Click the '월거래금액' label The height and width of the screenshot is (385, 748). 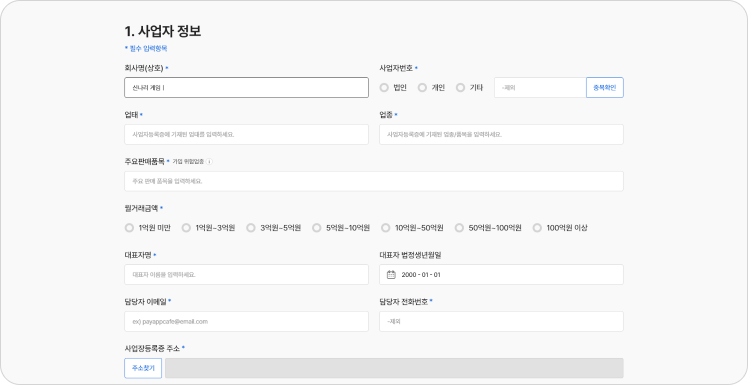[x=141, y=208]
